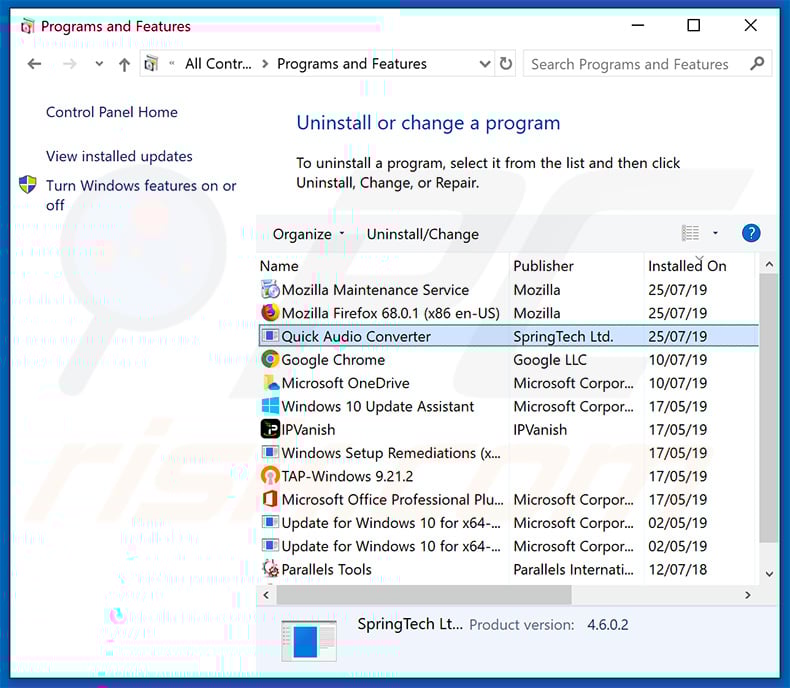Open the Organize dropdown menu

308,234
